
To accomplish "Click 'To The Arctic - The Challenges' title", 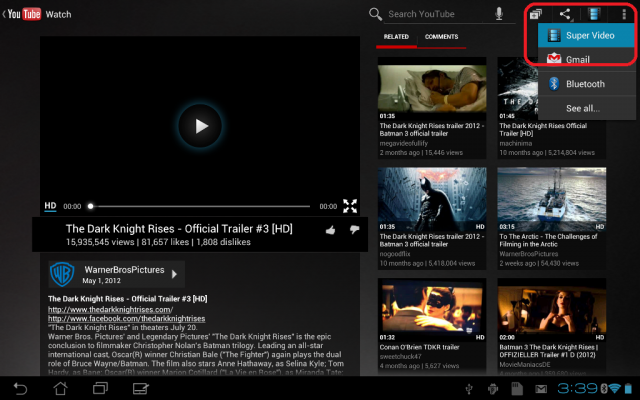I will click(x=548, y=240).
